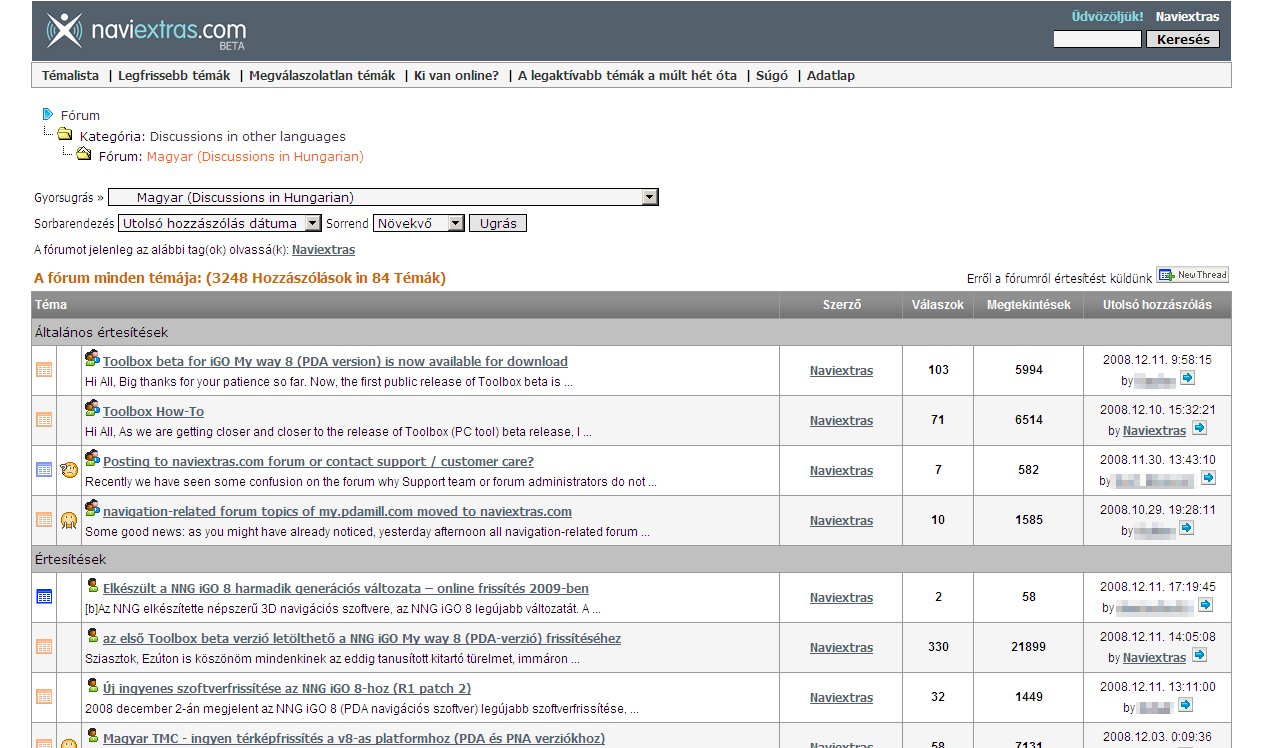Open A legaktívabb témák a múlt hét óta

tap(627, 75)
